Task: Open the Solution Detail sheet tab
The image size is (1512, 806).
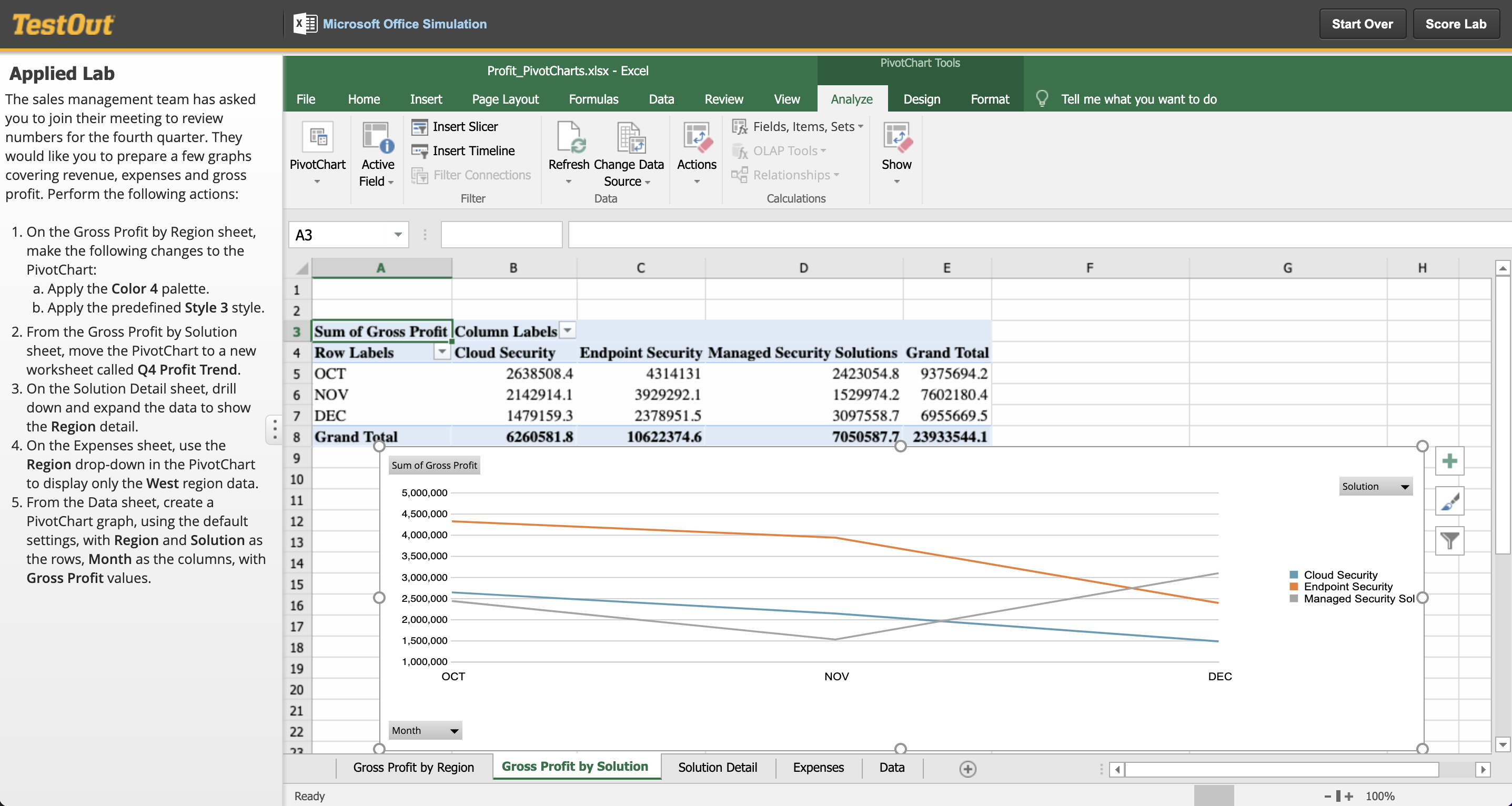Action: [717, 767]
